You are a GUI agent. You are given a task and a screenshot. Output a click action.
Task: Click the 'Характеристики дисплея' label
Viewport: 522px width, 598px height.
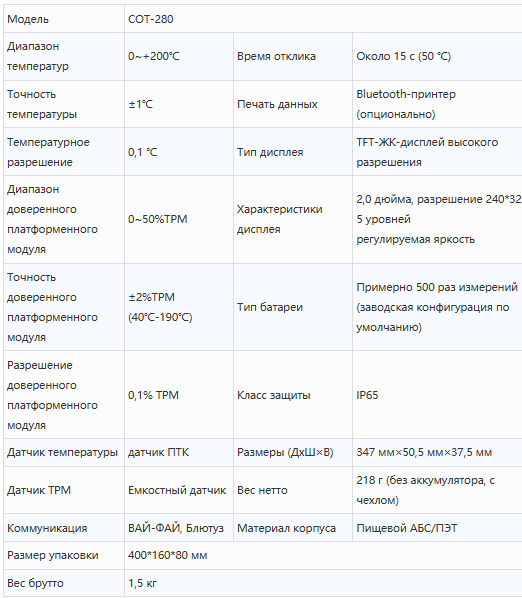279,219
